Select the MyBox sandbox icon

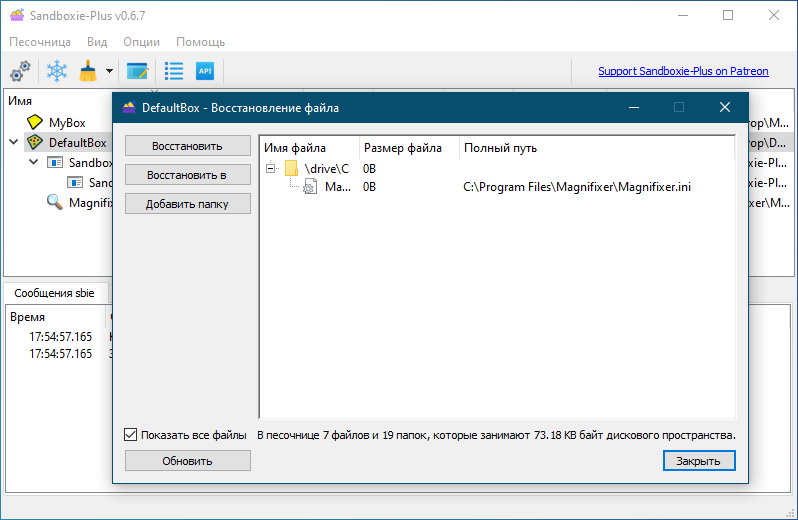pyautogui.click(x=35, y=122)
